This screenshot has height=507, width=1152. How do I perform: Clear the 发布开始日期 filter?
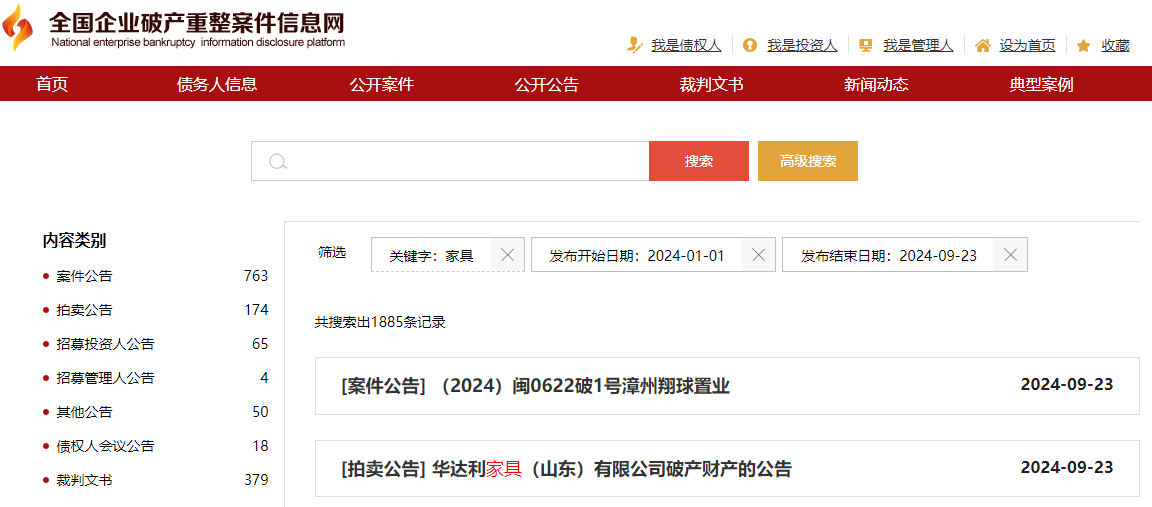pos(759,255)
